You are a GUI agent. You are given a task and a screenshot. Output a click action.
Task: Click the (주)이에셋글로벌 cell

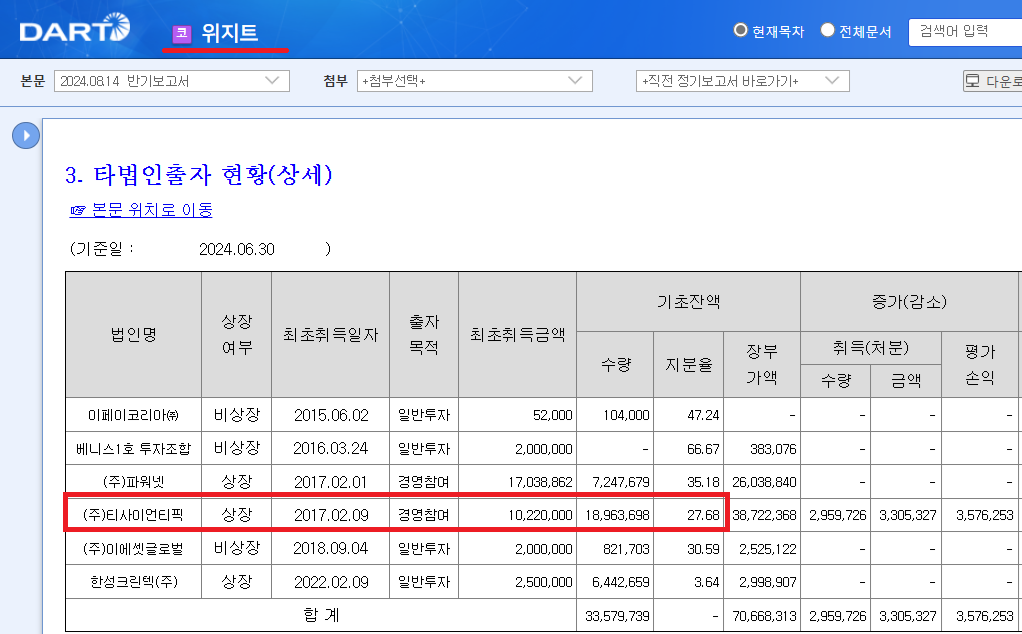134,549
